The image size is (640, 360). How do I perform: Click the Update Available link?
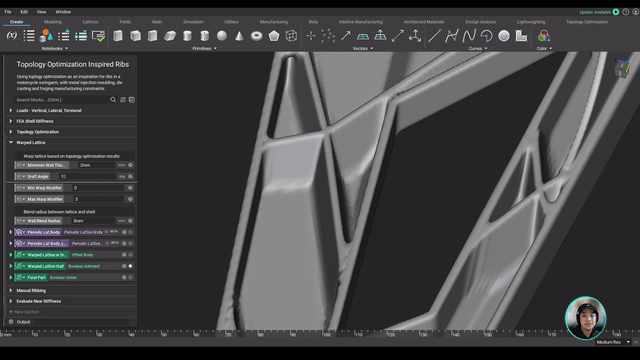(x=595, y=12)
